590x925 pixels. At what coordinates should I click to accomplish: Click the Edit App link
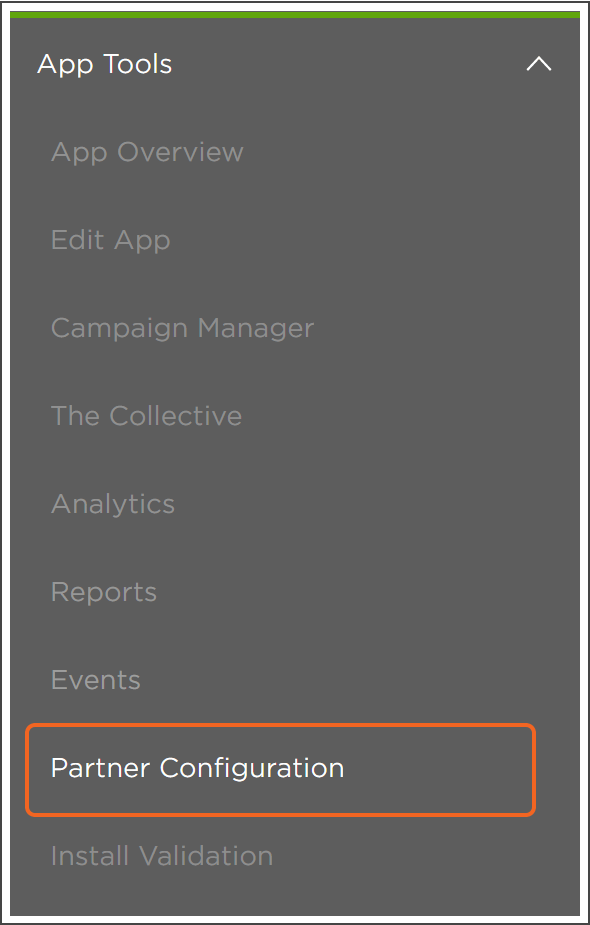click(x=110, y=240)
